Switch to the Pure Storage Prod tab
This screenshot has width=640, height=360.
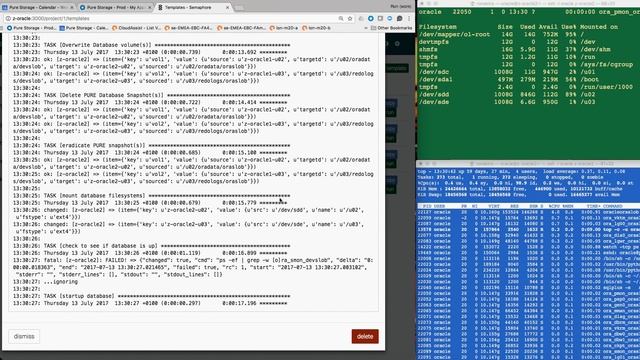[x=115, y=7]
